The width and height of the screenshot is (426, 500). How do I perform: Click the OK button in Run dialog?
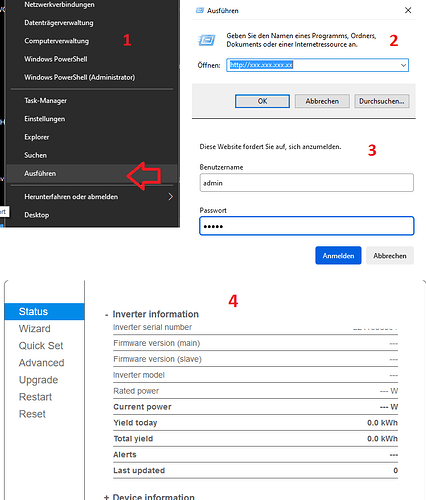262,101
